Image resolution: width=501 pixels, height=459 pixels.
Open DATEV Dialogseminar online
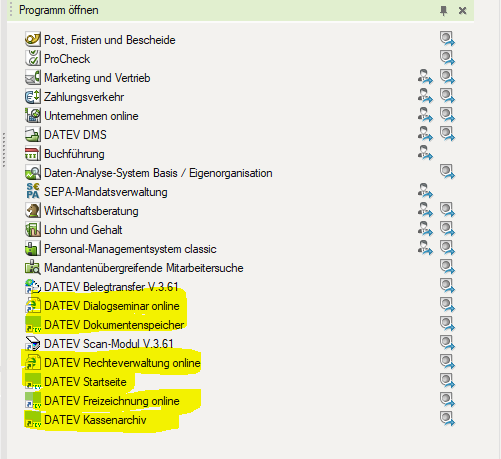pos(112,306)
